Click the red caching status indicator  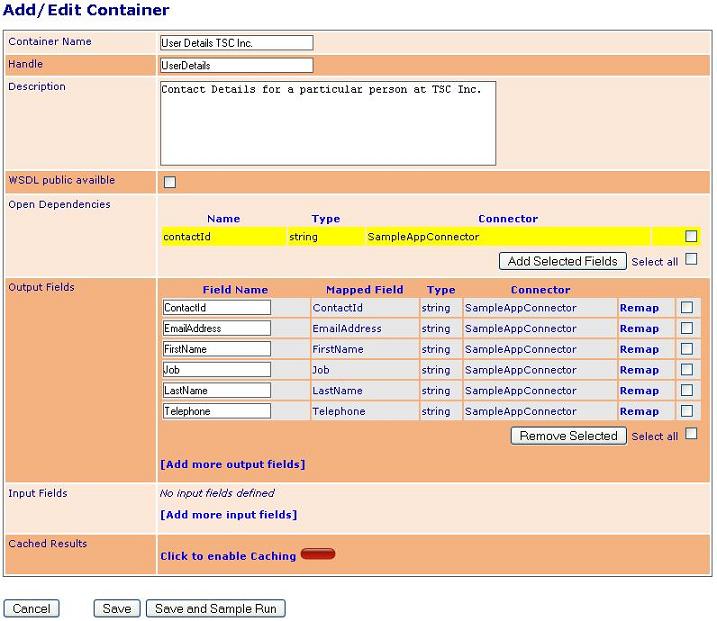[318, 554]
